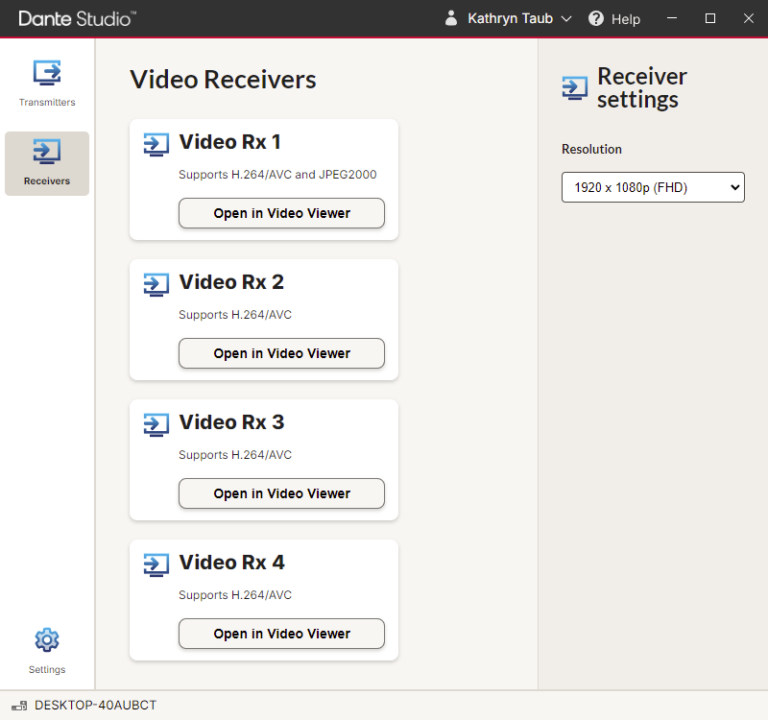Open the Resolution dropdown

652,187
